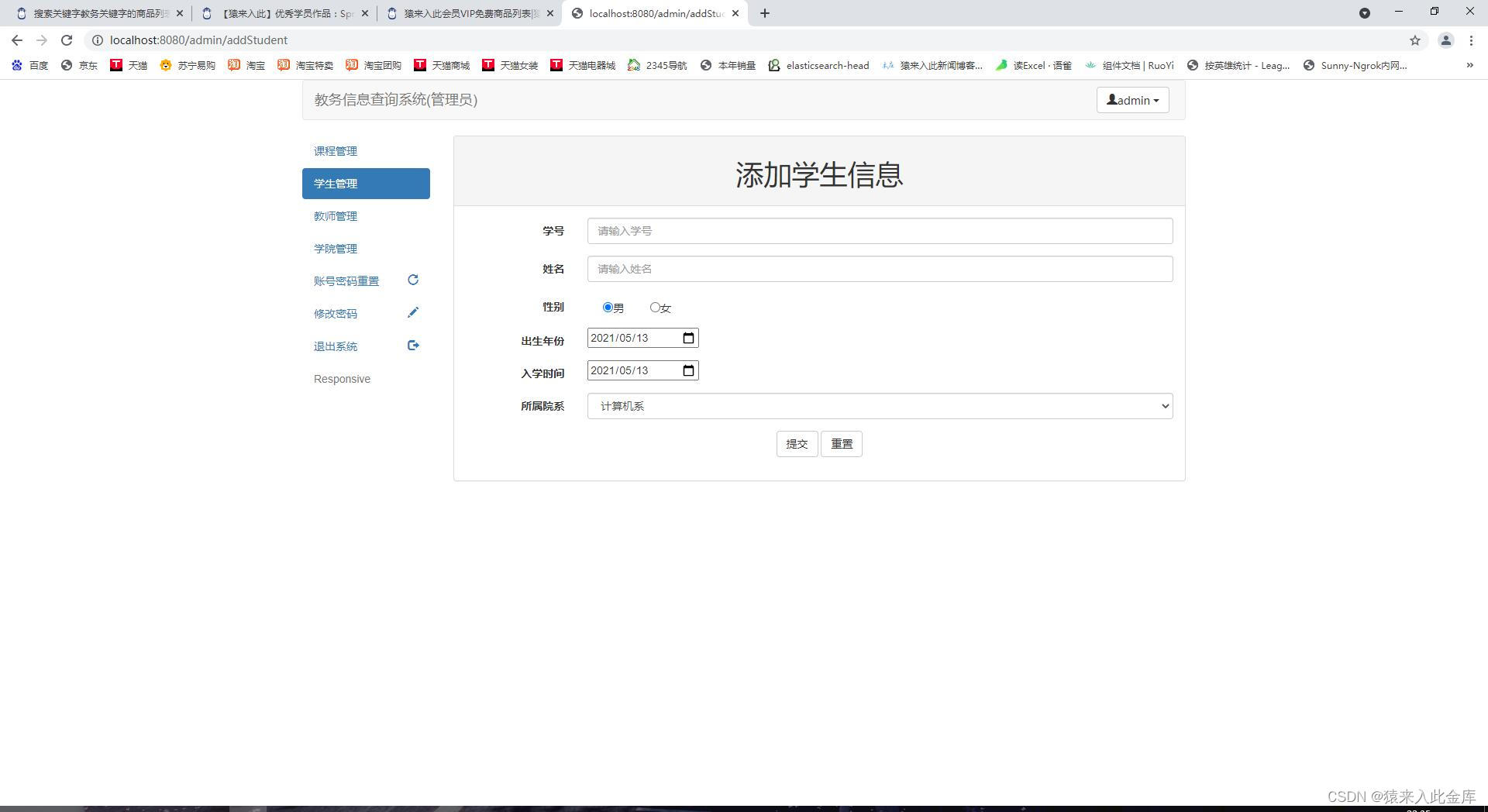Click the 入学时间 date field
Screen dimensions: 1488x812
(x=642, y=370)
